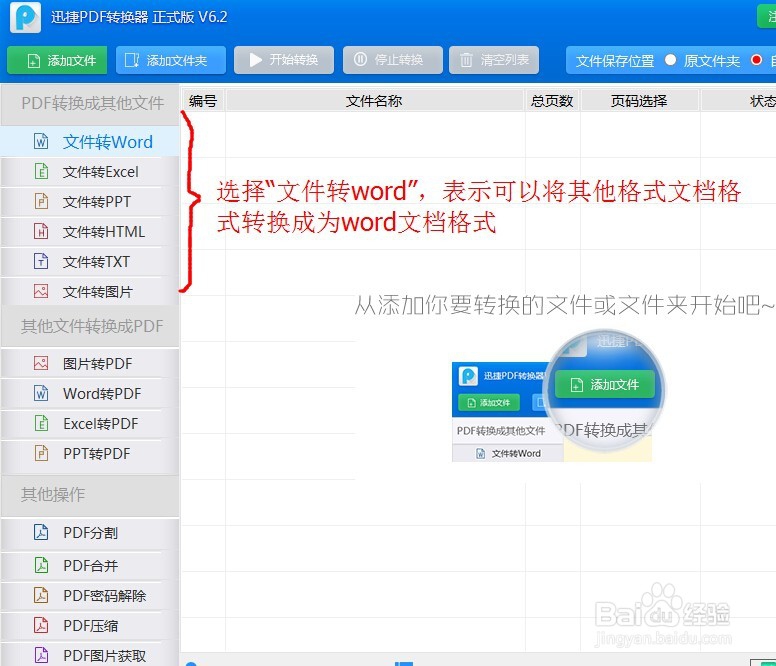Open PDF压缩 text label

91,626
